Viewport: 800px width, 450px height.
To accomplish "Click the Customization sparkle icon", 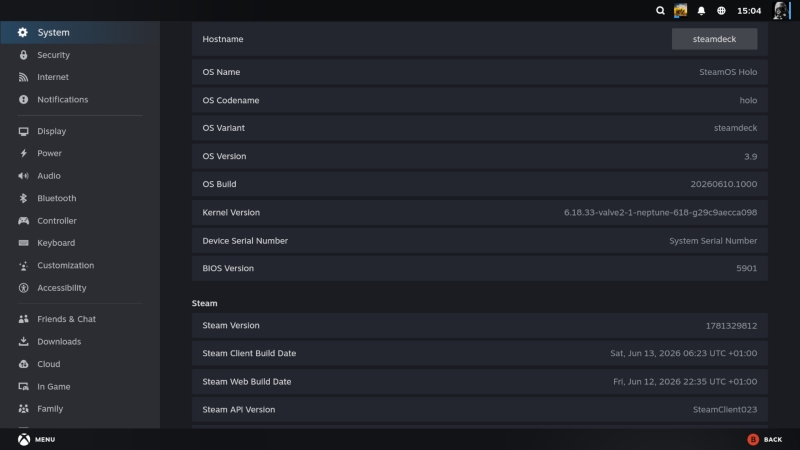I will (23, 265).
